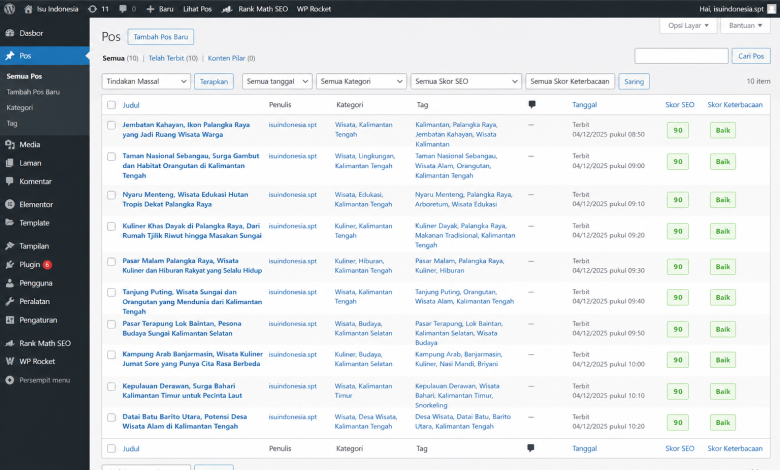Click the plugin update badge showing 6
780x470 pixels.
pyautogui.click(x=47, y=265)
